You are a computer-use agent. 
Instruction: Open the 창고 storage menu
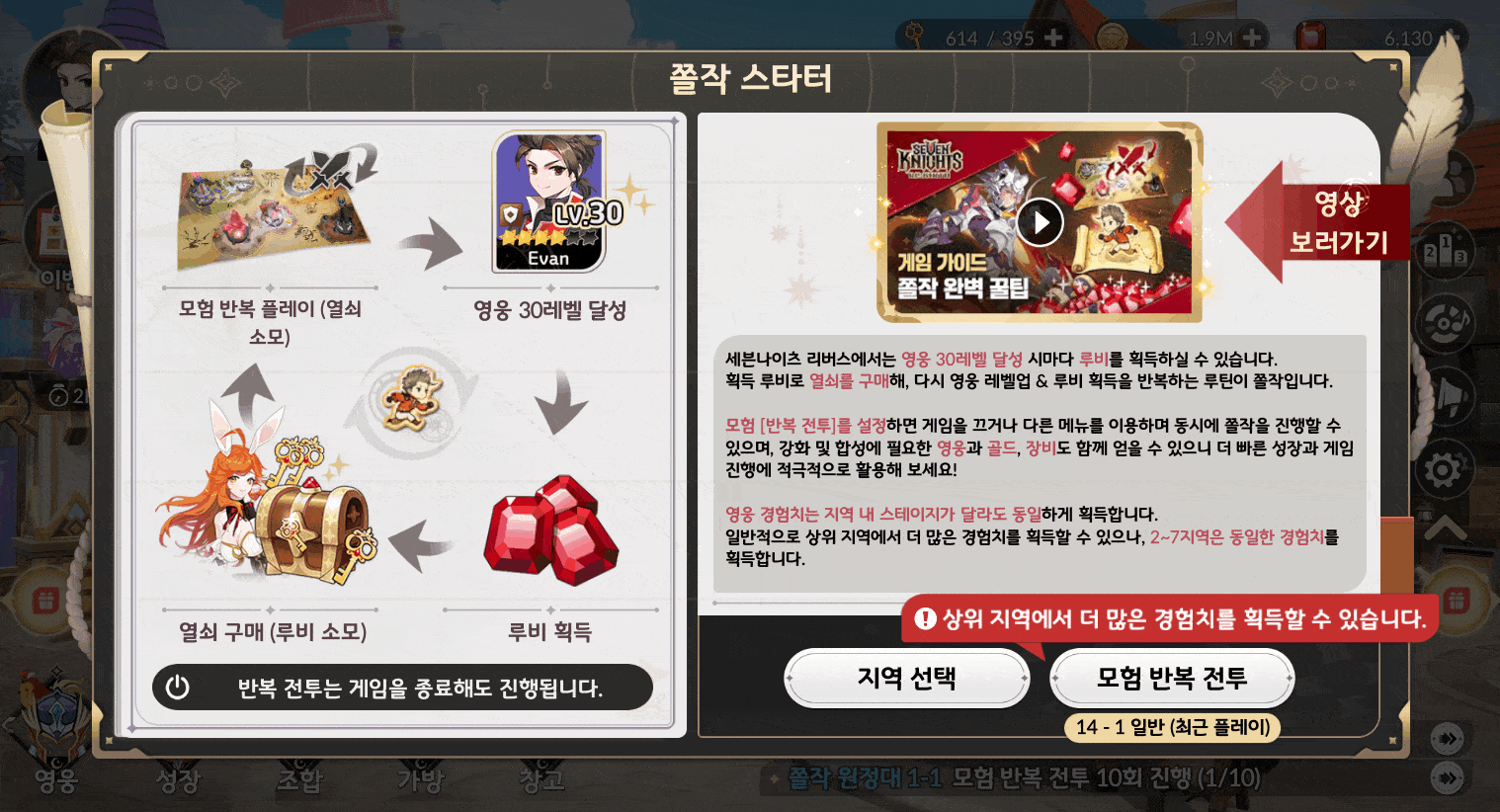coord(542,779)
